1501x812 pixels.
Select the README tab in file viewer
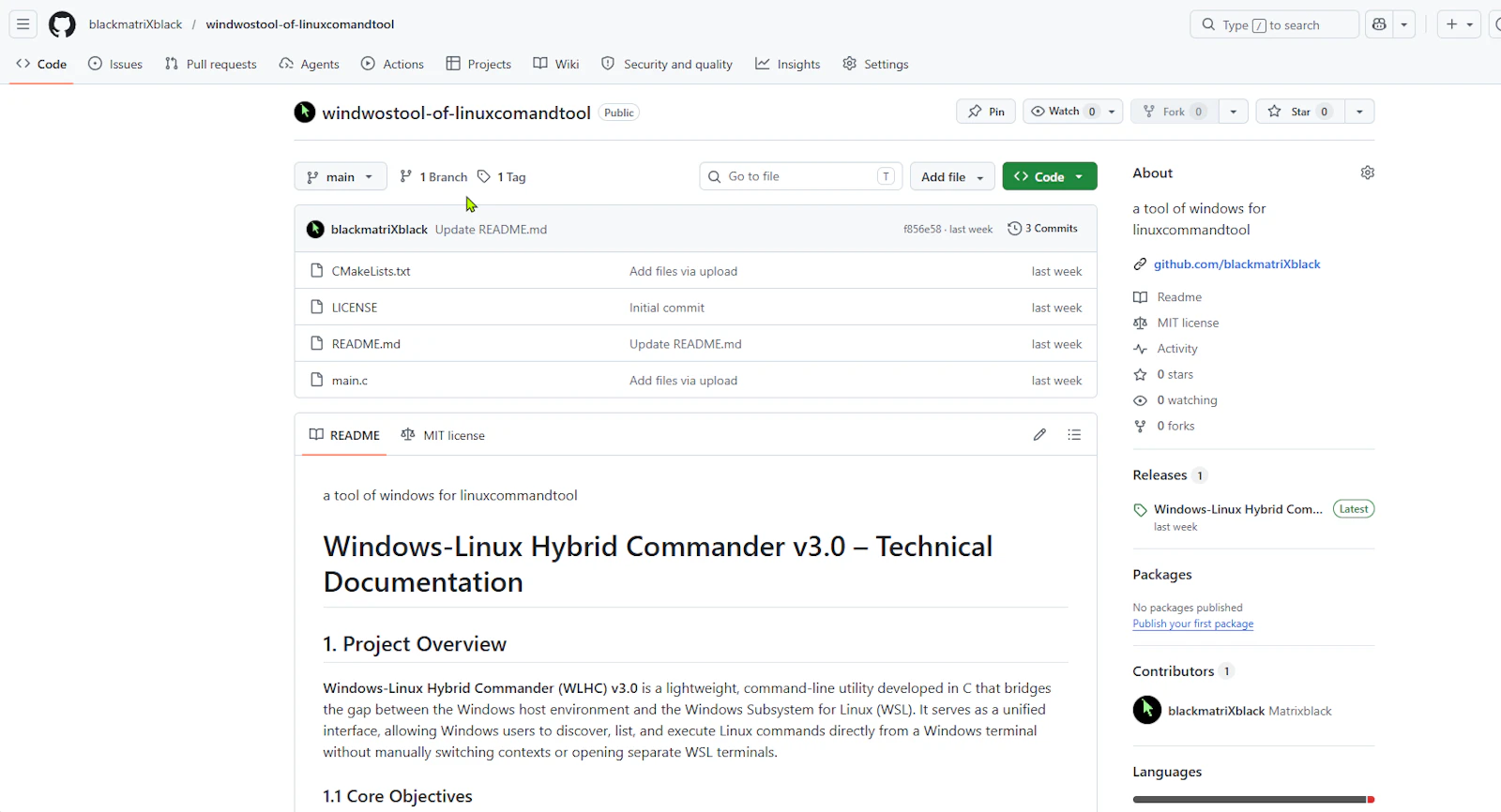pos(344,435)
